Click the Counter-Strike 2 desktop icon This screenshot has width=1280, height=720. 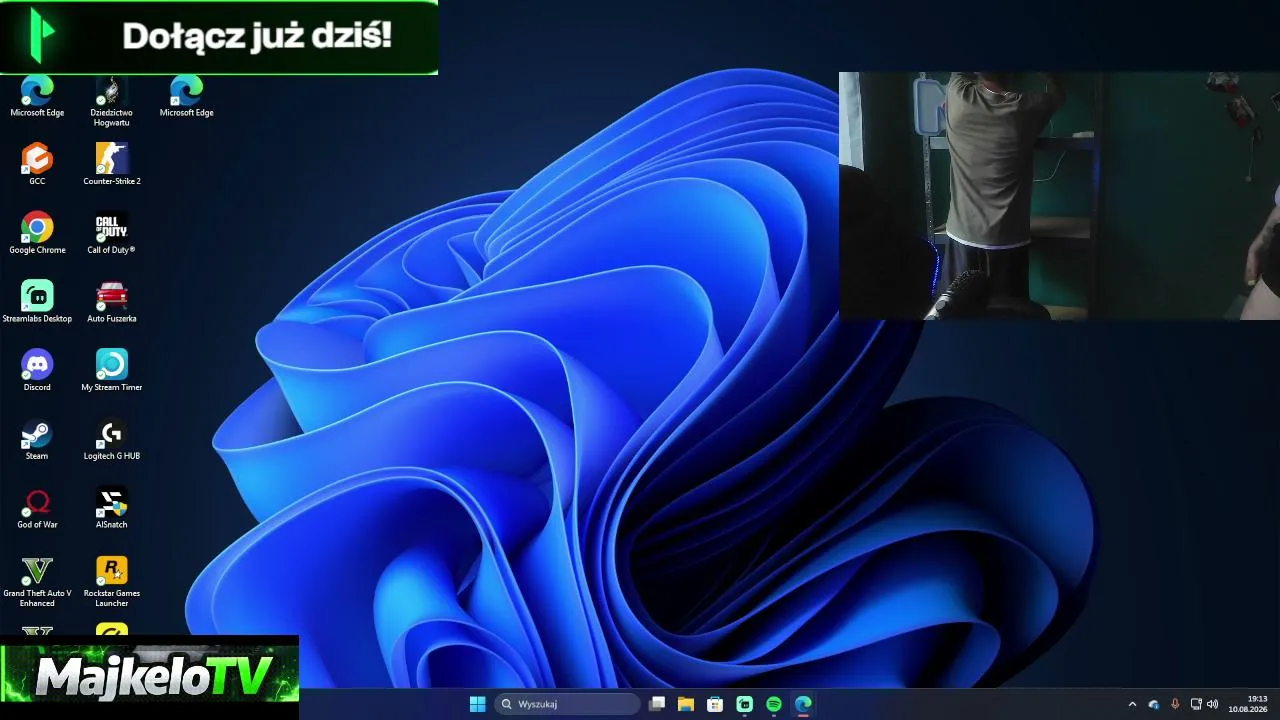(x=112, y=165)
